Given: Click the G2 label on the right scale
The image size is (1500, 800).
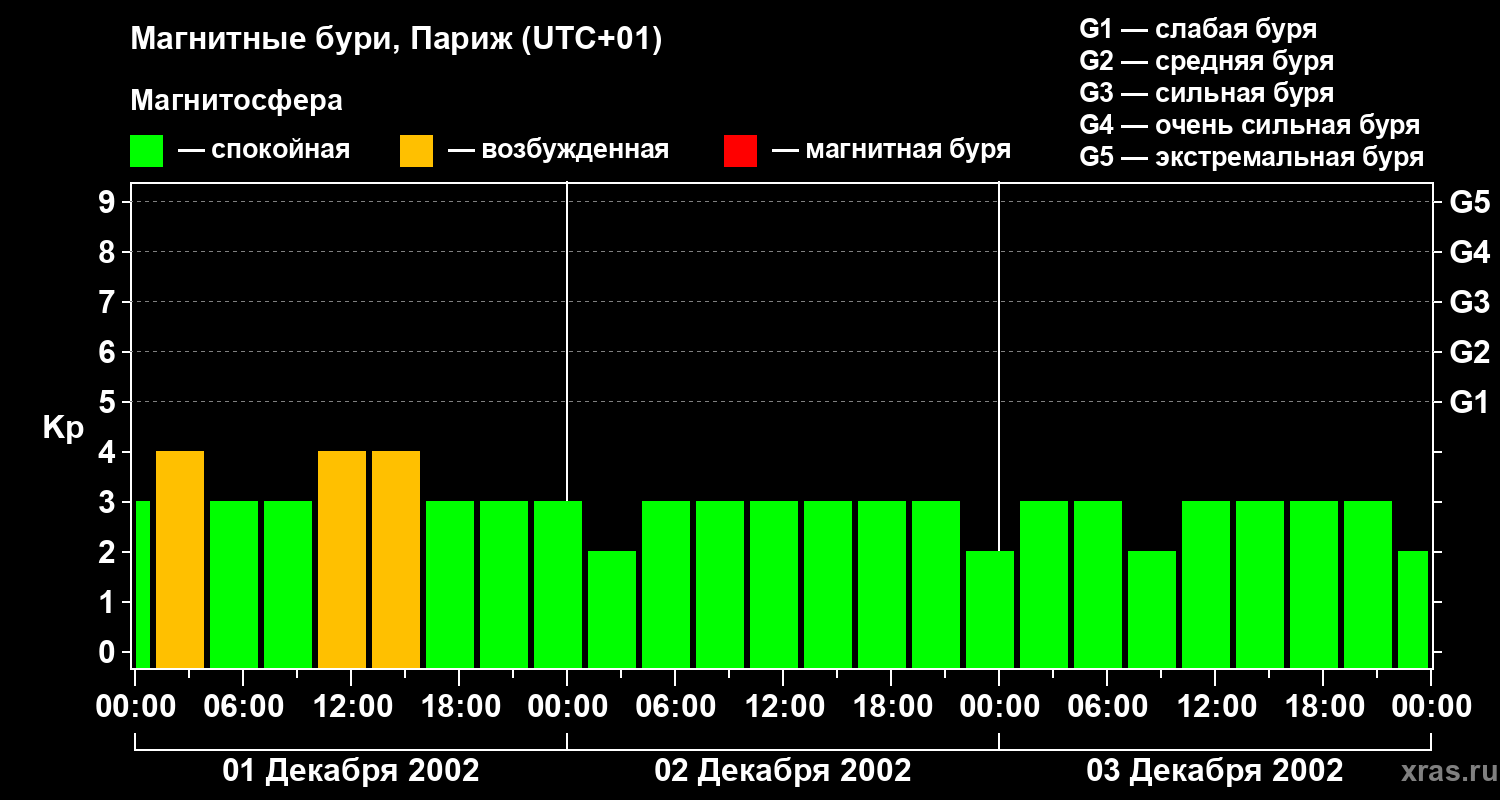Looking at the screenshot, I should [1469, 352].
